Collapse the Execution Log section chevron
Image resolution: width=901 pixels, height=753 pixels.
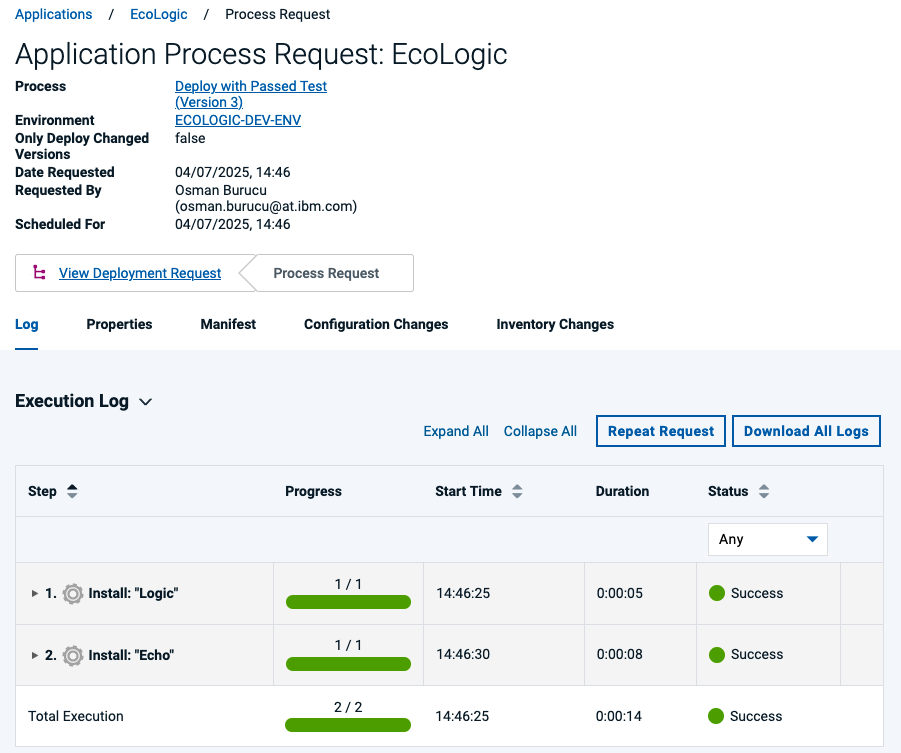click(x=146, y=402)
